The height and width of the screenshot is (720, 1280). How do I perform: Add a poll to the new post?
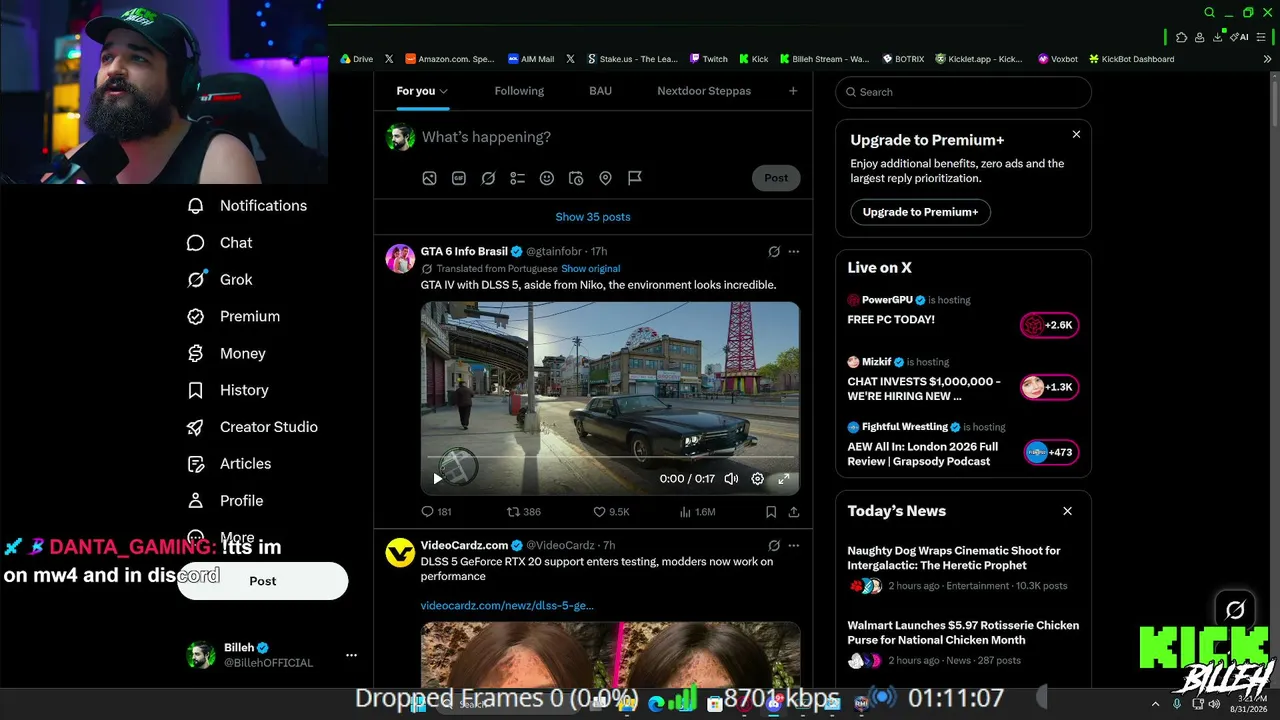click(517, 178)
